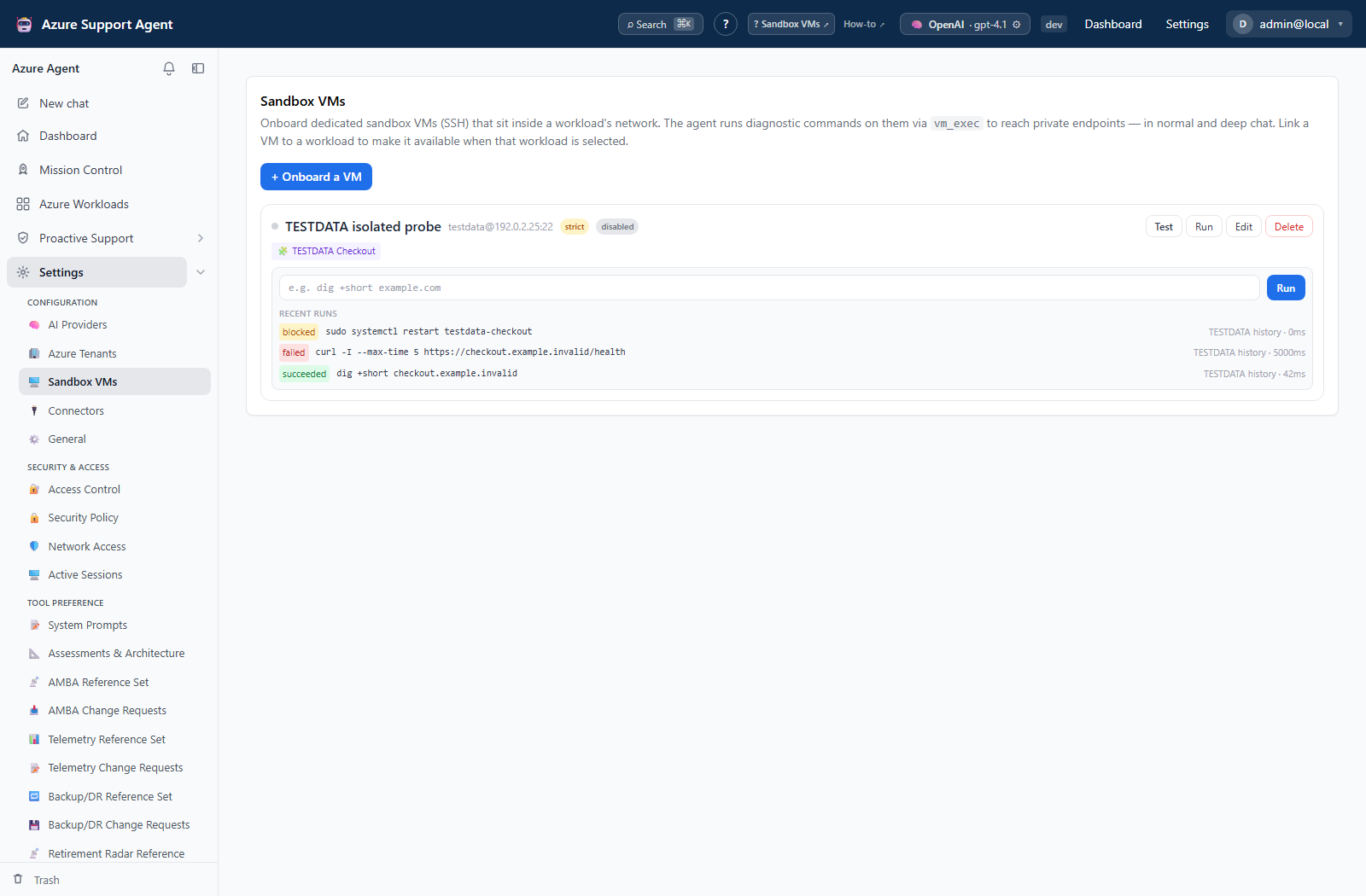Click the Security Policy padlock icon
This screenshot has height=896, width=1366.
[34, 518]
